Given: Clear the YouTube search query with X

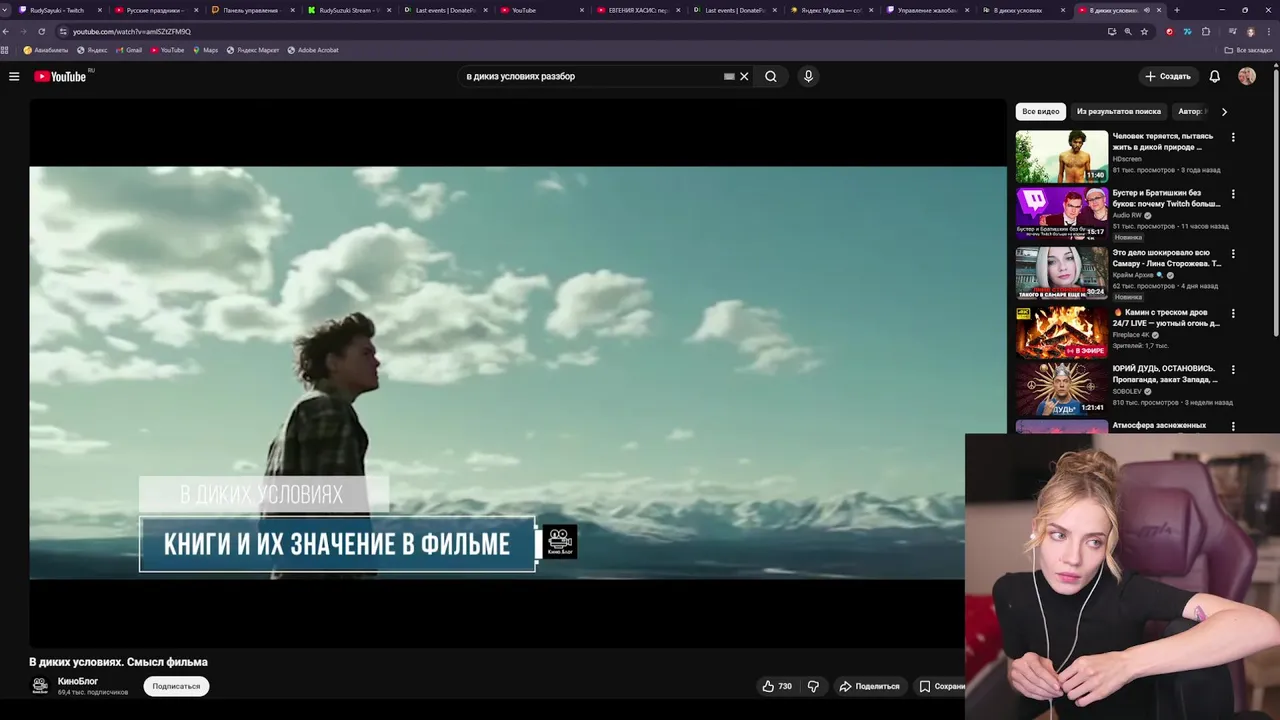Looking at the screenshot, I should point(744,76).
